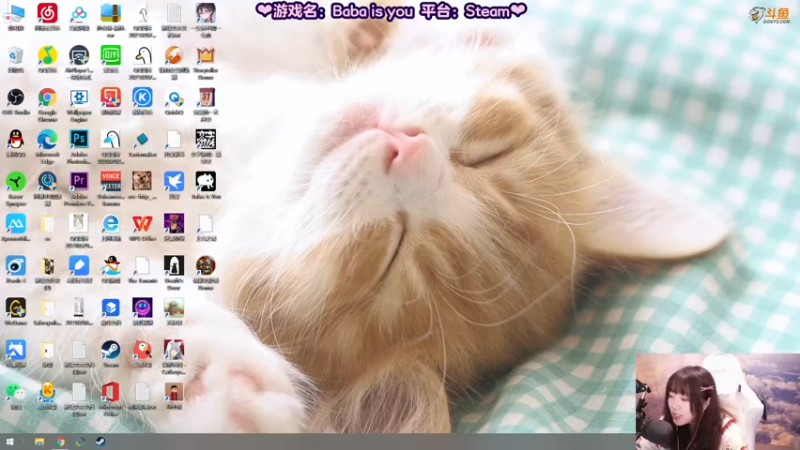800x450 pixels.
Task: Open the Baidu Netdisk desktop shortcut
Action: [x=79, y=14]
